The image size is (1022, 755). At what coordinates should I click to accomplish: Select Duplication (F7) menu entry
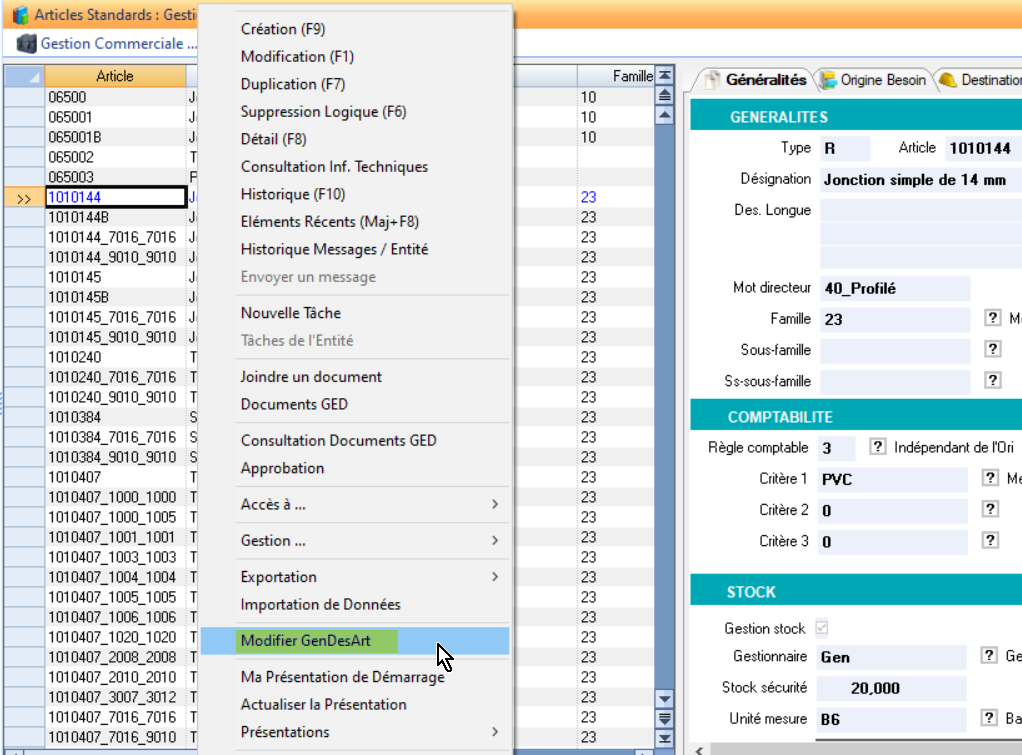[x=292, y=84]
